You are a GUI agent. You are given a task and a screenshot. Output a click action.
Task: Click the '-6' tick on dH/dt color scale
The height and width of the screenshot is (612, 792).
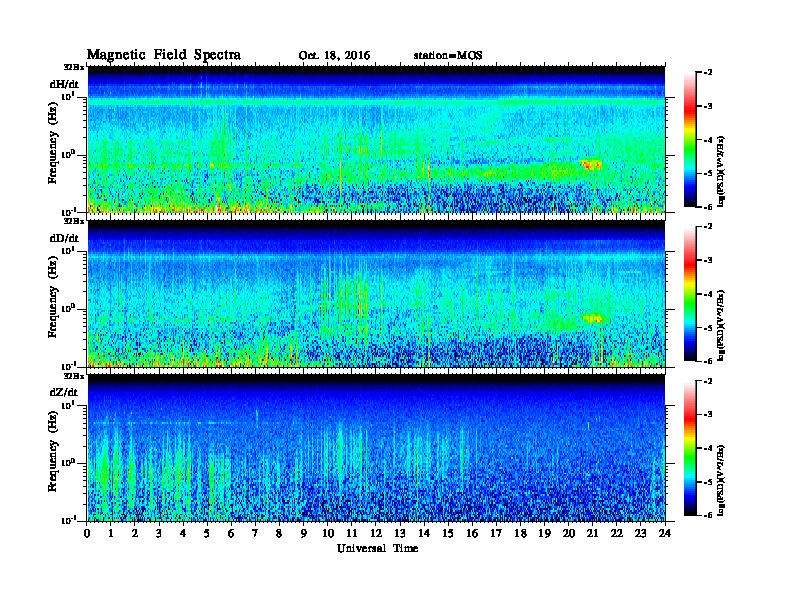click(708, 207)
